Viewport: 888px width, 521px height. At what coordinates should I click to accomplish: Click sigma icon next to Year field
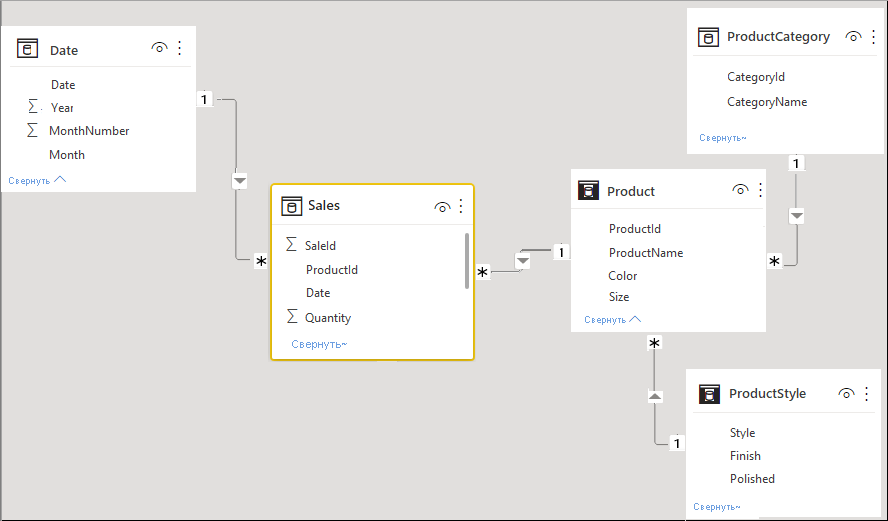click(33, 106)
